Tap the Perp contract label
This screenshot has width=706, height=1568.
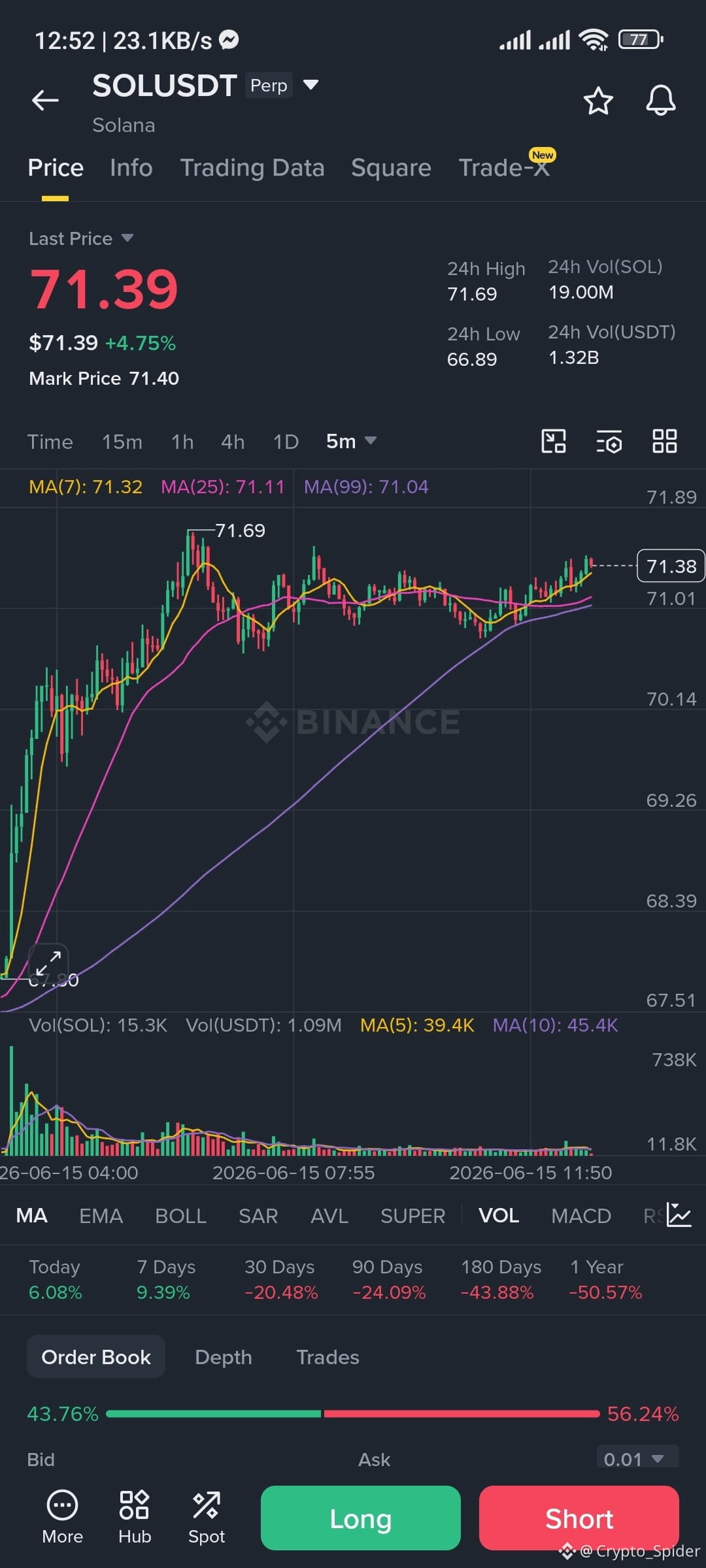tap(269, 86)
